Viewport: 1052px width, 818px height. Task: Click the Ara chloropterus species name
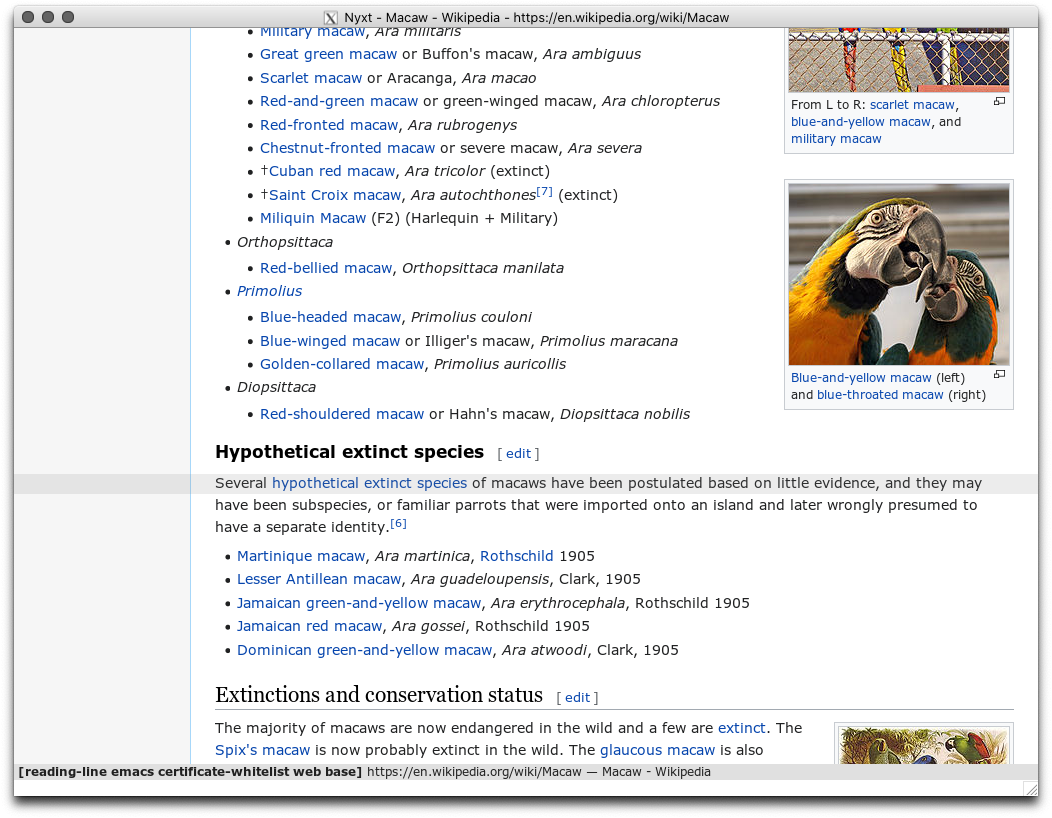(660, 101)
